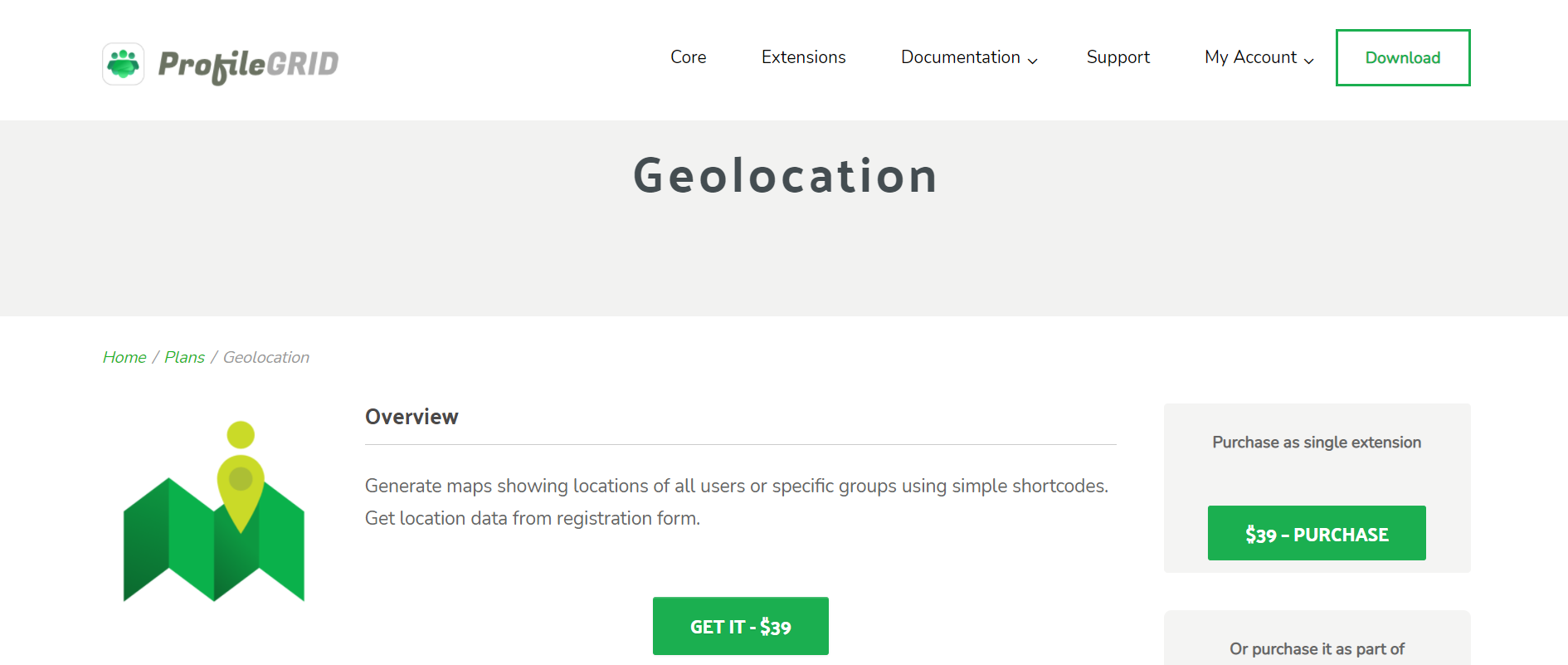The height and width of the screenshot is (665, 1568).
Task: Select Extensions in the navigation bar
Action: coord(803,57)
